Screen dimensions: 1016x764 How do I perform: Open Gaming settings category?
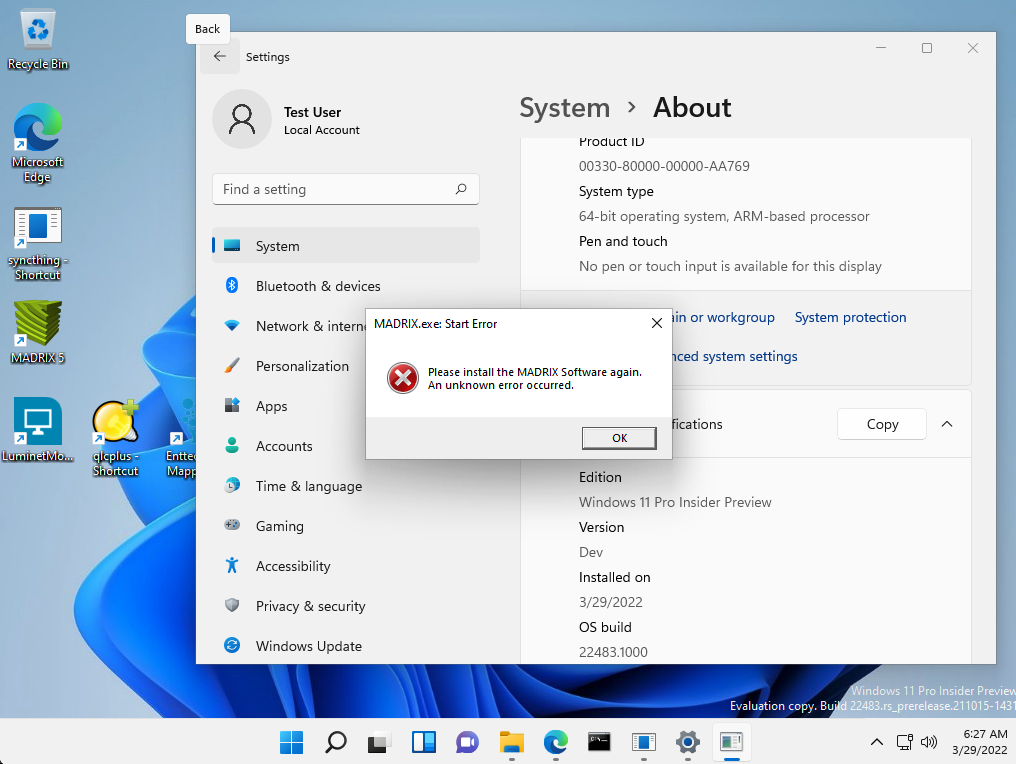click(345, 526)
